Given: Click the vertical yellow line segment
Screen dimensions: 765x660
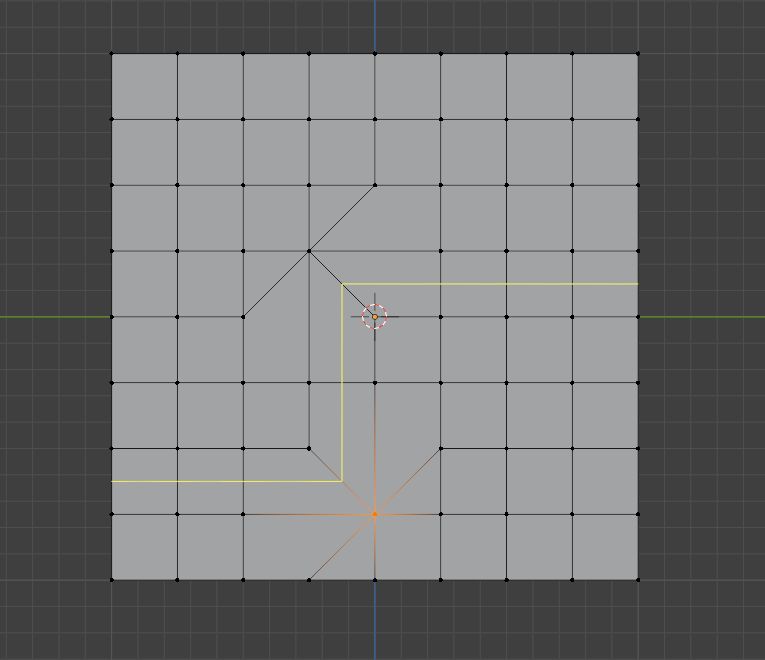Looking at the screenshot, I should click(x=342, y=382).
